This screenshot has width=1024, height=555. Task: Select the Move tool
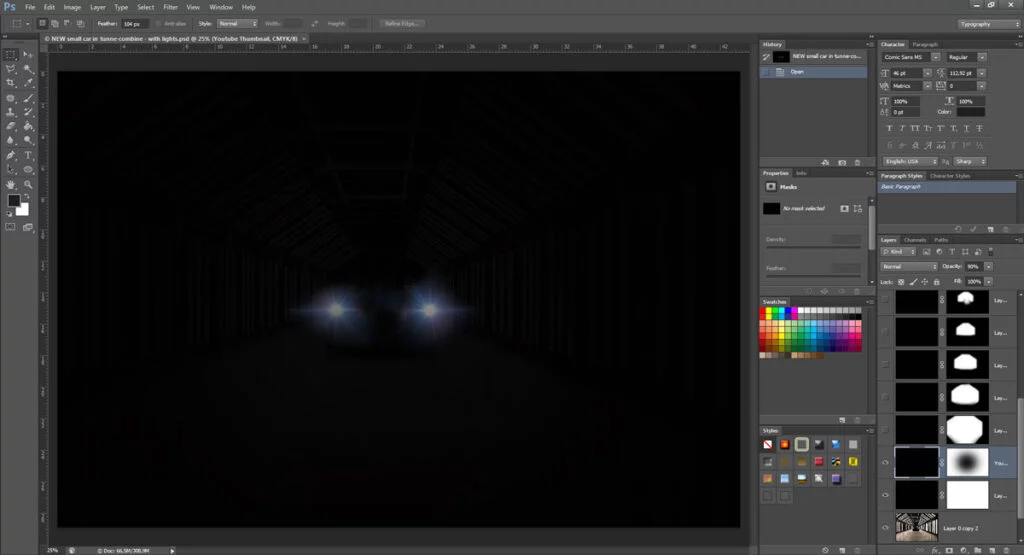(28, 55)
